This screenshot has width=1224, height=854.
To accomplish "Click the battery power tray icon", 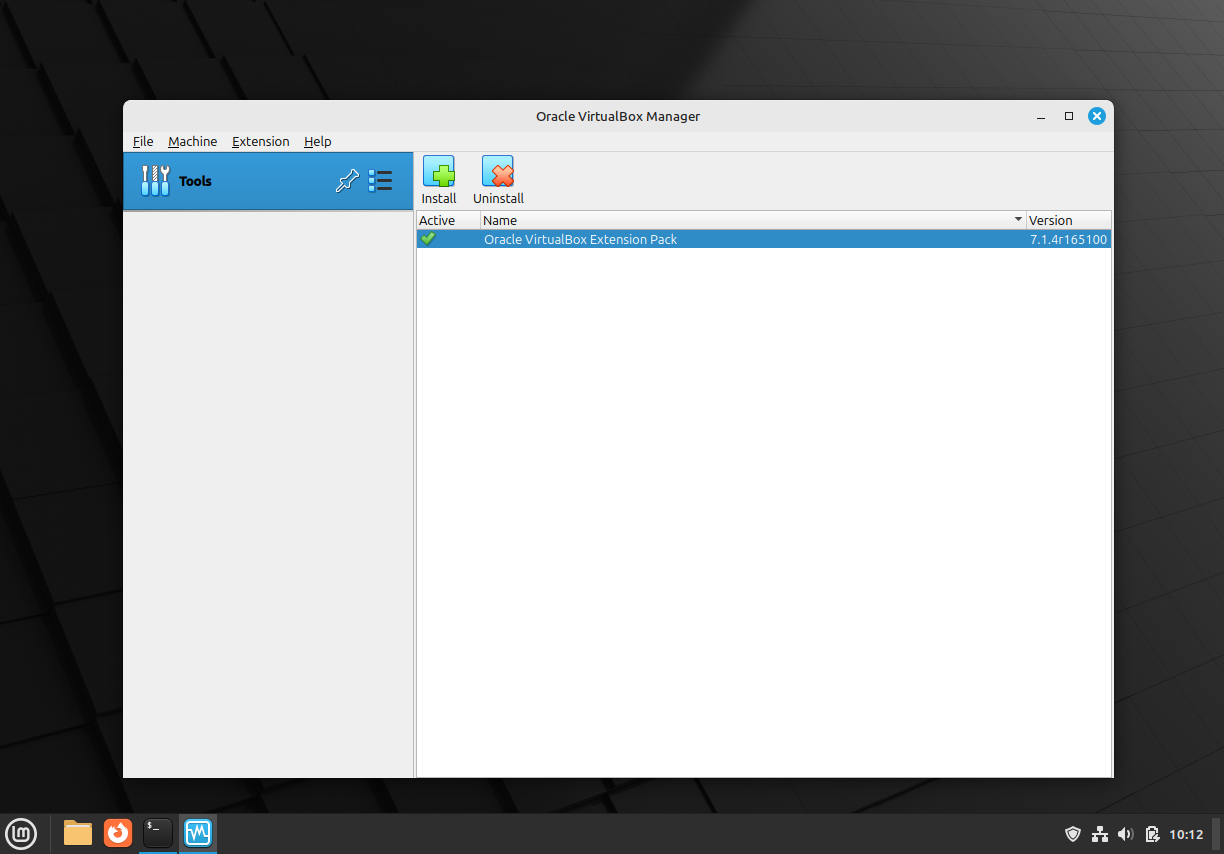I will point(1152,834).
